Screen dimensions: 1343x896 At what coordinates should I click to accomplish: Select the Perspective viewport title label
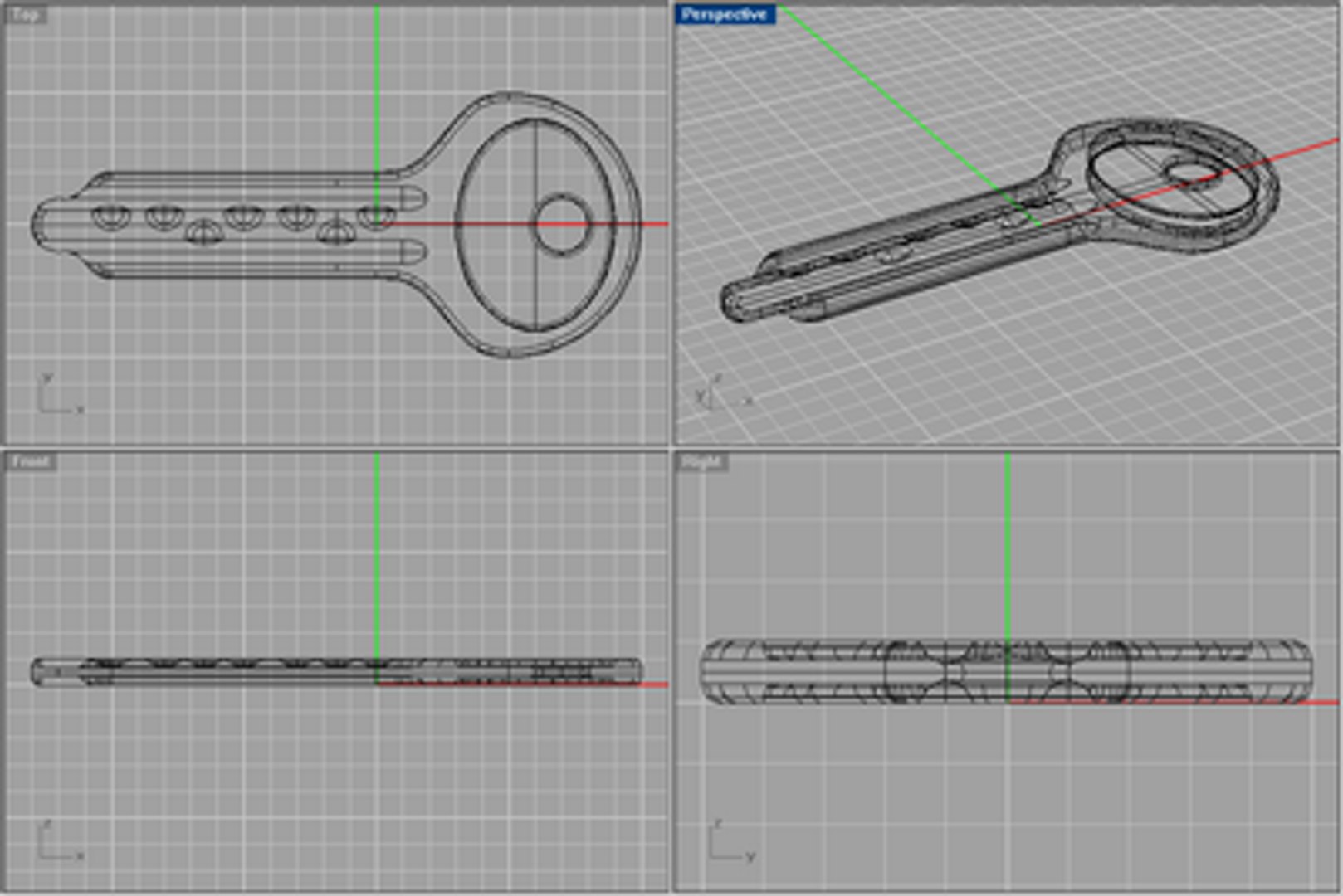[x=725, y=14]
